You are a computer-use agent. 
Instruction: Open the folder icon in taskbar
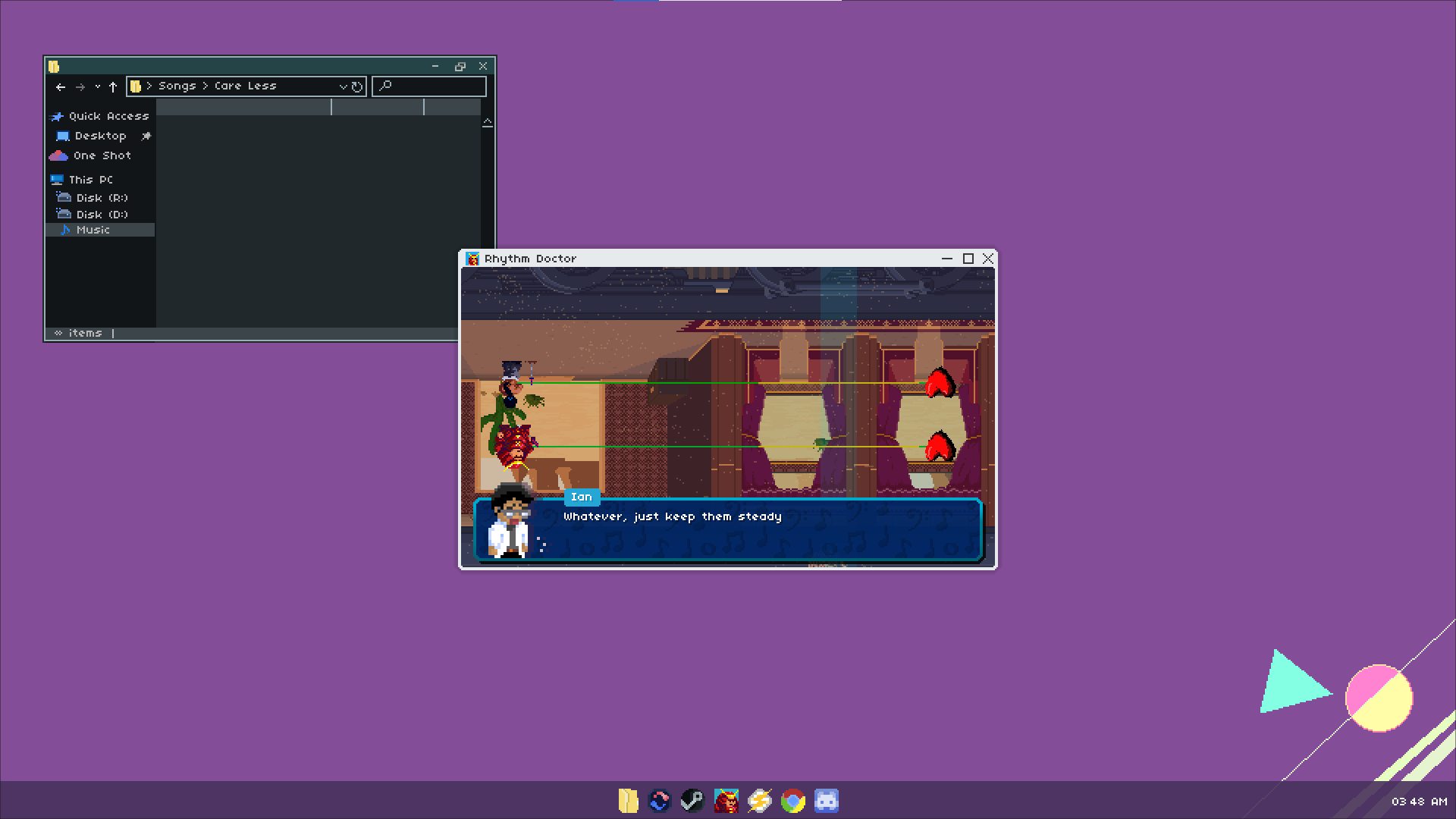[628, 801]
